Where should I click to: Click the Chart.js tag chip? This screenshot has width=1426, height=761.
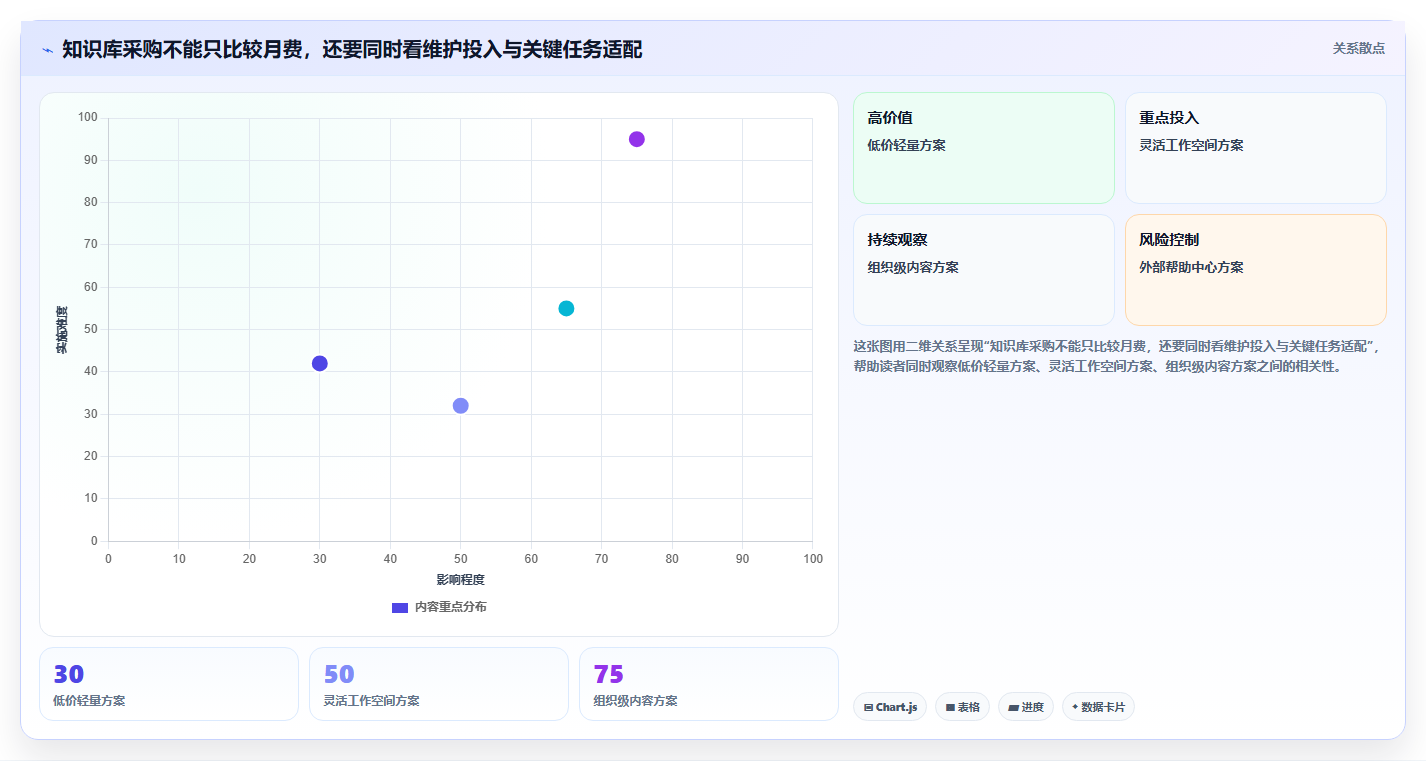click(890, 707)
